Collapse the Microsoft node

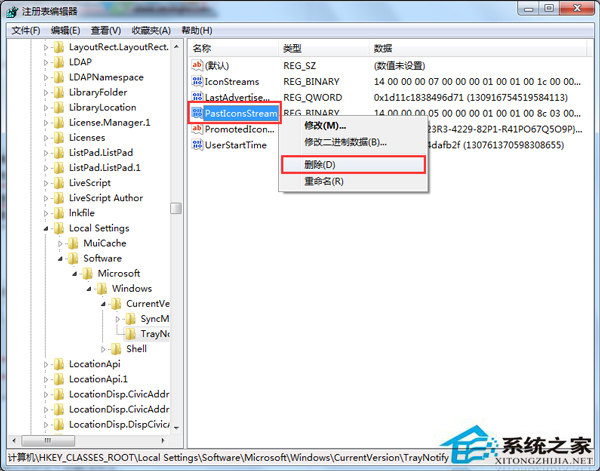pos(75,274)
